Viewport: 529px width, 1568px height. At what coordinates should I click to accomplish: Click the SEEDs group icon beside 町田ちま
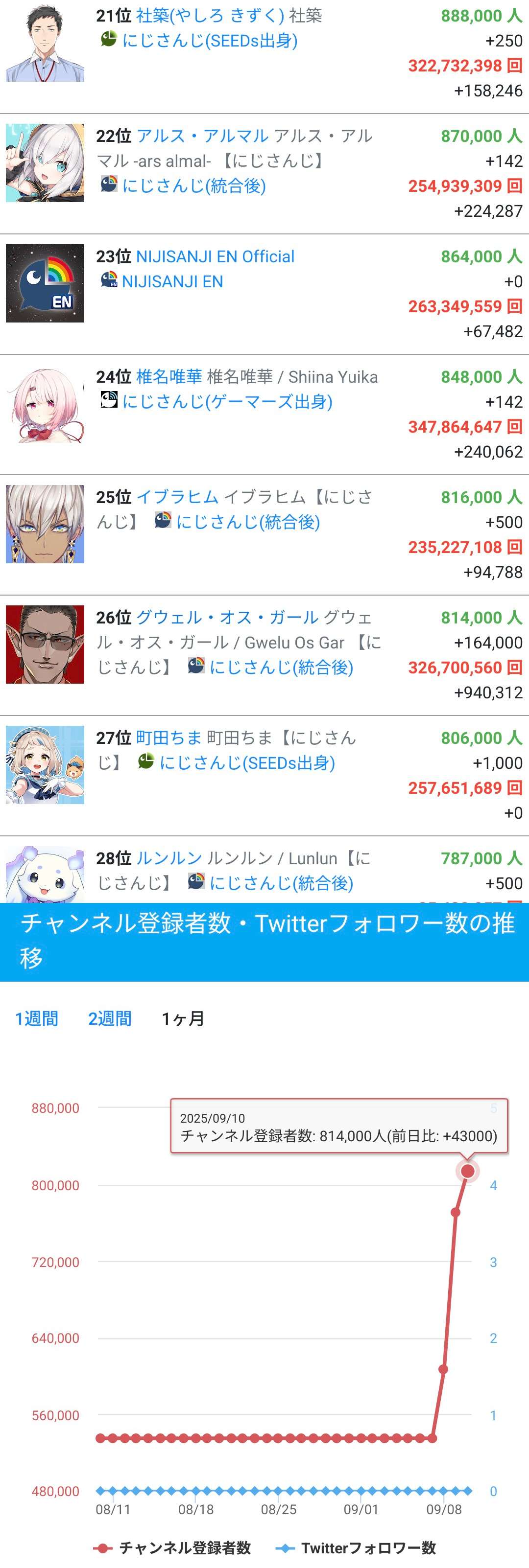tap(145, 761)
